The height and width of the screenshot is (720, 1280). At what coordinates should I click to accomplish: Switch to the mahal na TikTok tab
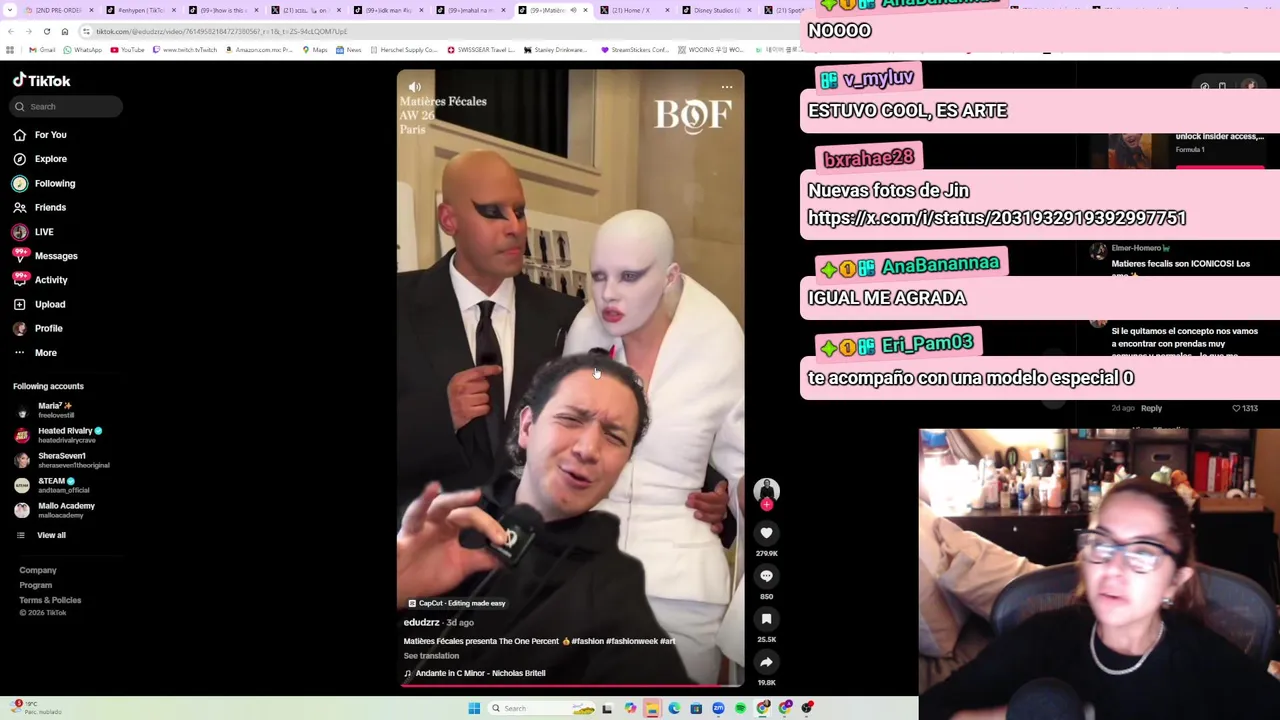470,10
